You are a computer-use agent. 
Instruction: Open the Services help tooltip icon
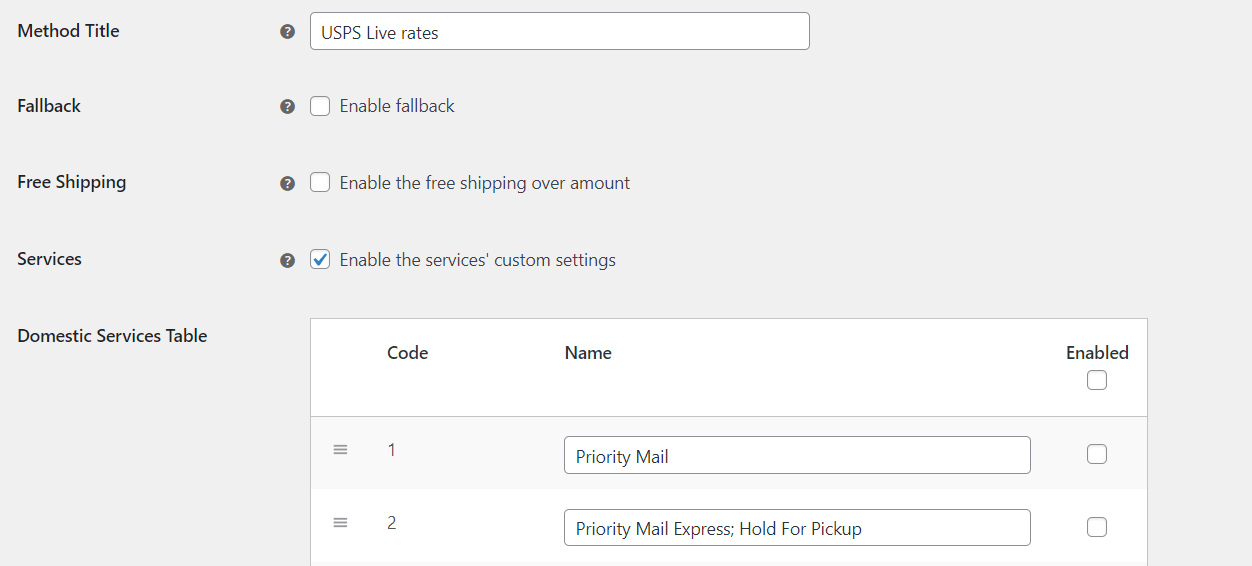pyautogui.click(x=288, y=260)
